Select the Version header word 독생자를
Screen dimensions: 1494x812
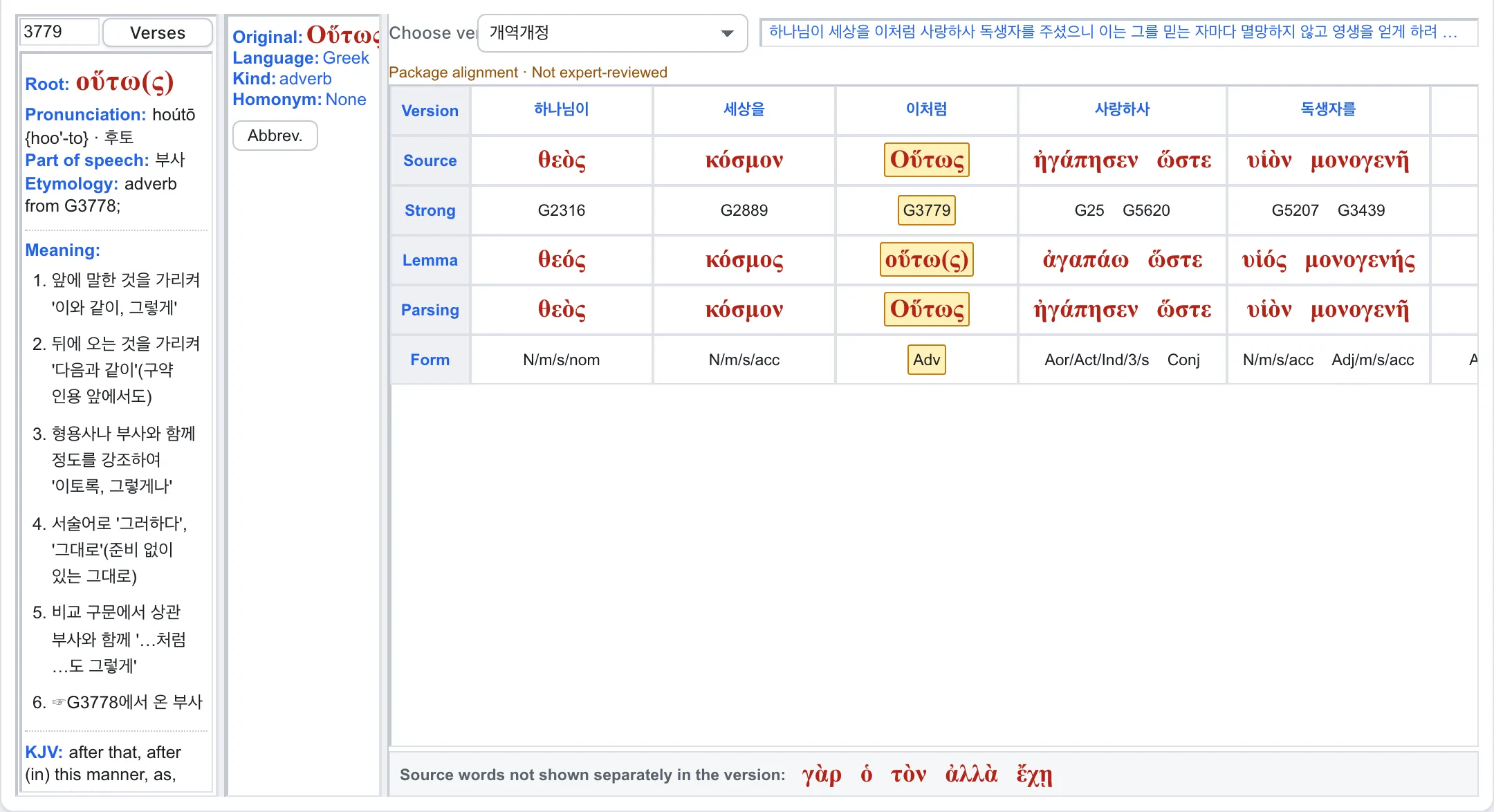1328,109
